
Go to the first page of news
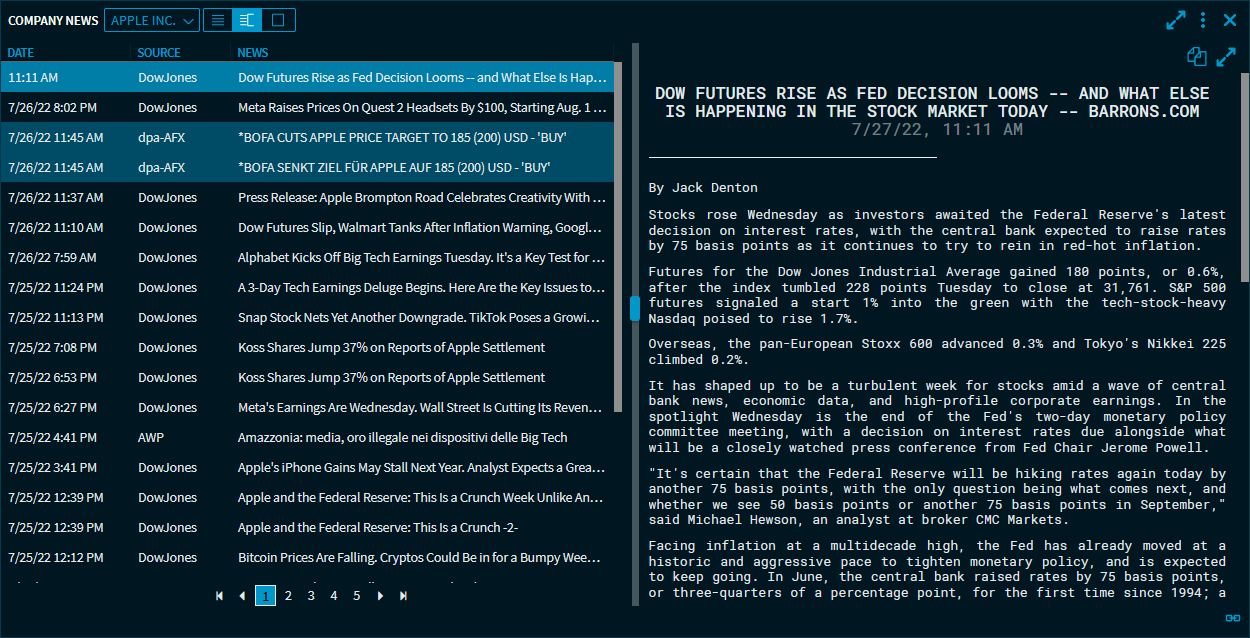click(220, 596)
